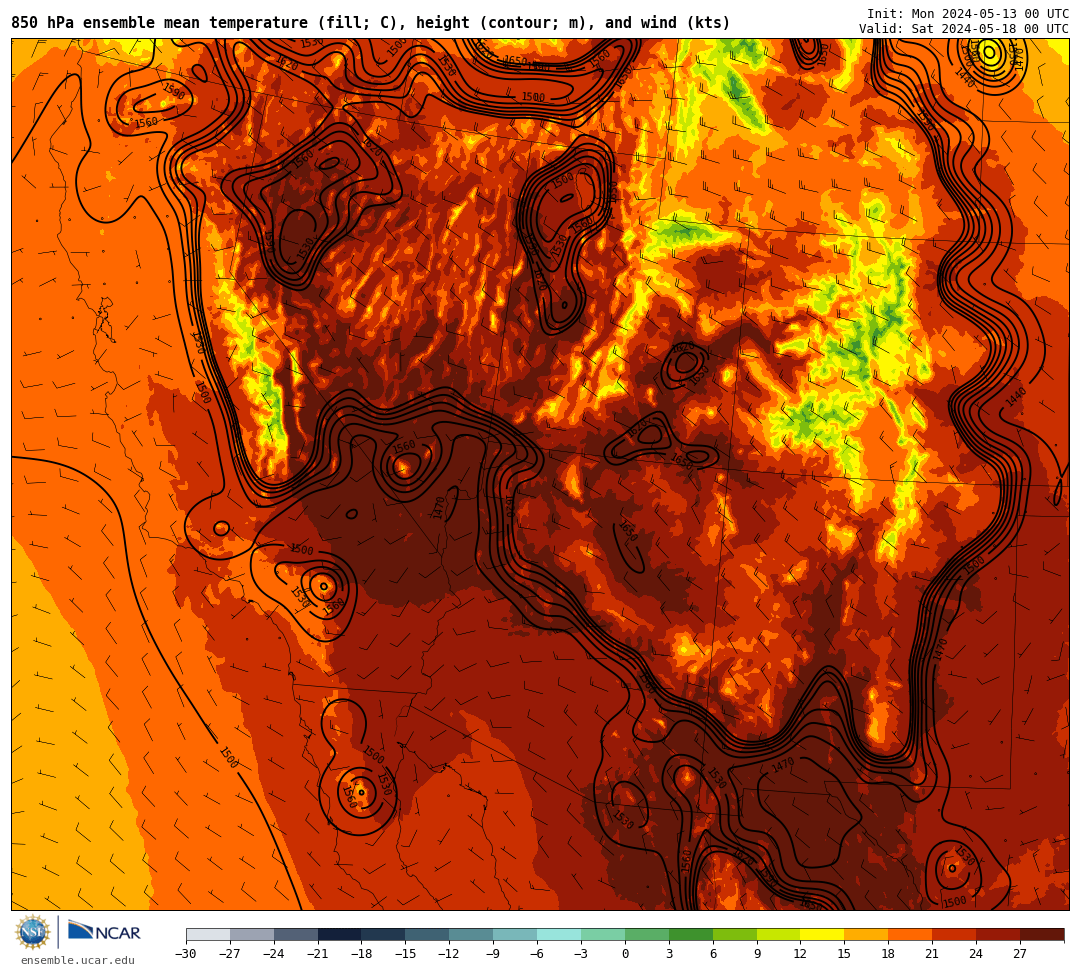Click the −9 colorbar tick label
Viewport: 1080px width, 973px height.
pyautogui.click(x=494, y=954)
